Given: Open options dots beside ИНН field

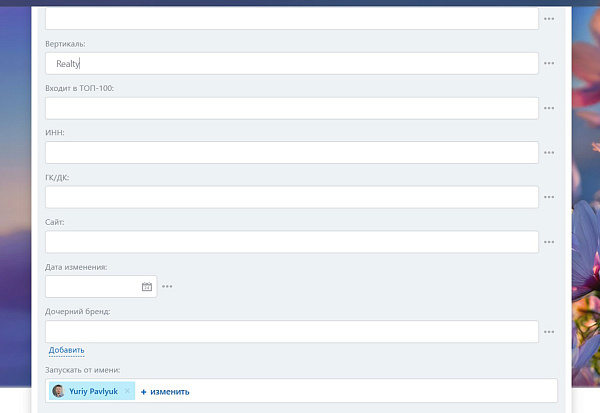Looking at the screenshot, I should point(549,152).
